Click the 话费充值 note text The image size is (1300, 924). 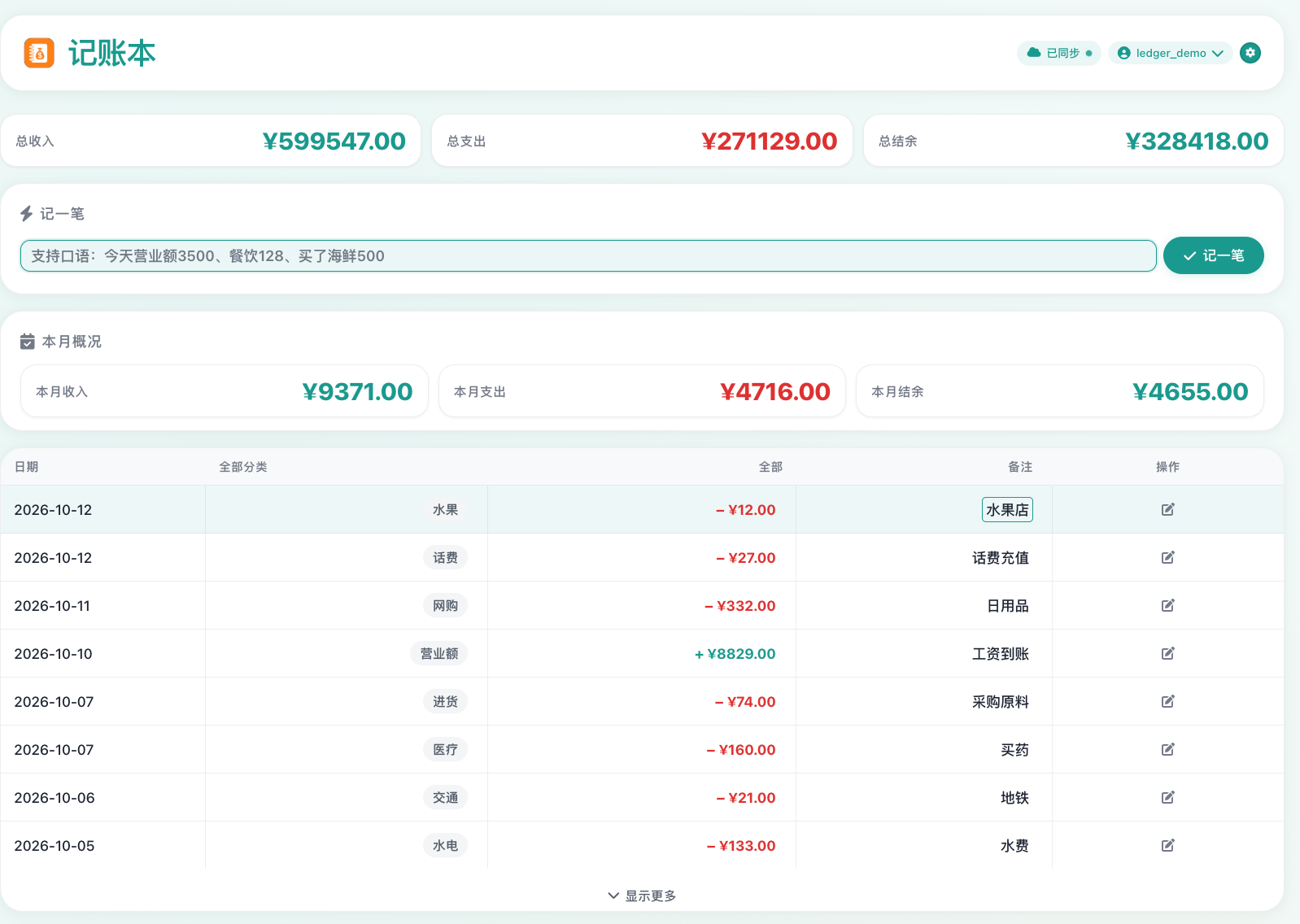point(1001,558)
